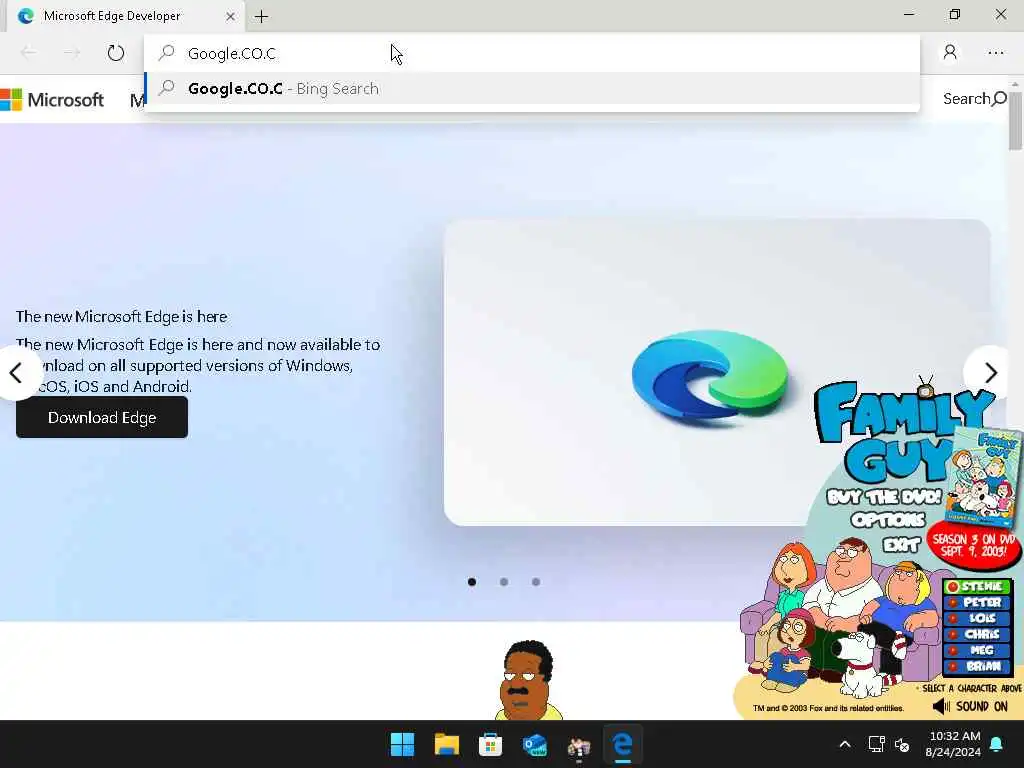Click the muted volume tray icon
Viewport: 1024px width, 768px height.
[x=902, y=744]
